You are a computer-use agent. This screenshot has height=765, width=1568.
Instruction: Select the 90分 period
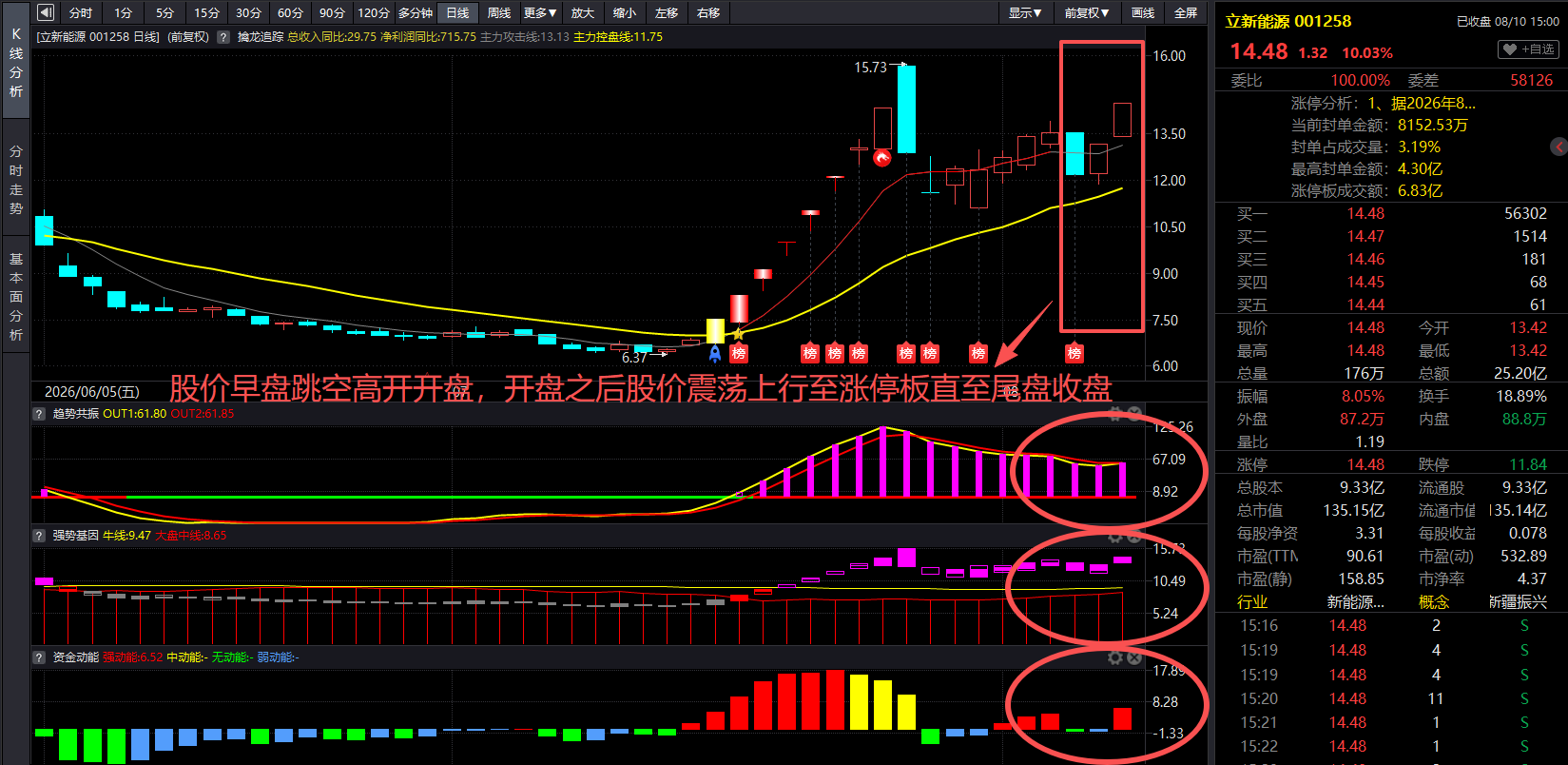pos(333,12)
